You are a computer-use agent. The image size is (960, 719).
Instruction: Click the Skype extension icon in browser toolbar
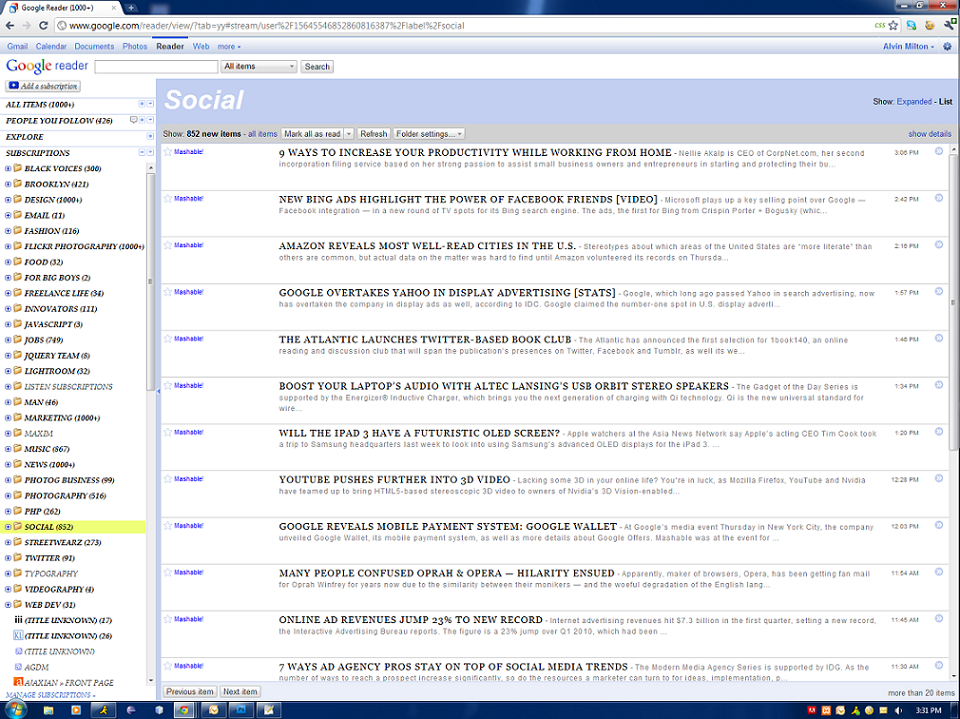pos(912,25)
